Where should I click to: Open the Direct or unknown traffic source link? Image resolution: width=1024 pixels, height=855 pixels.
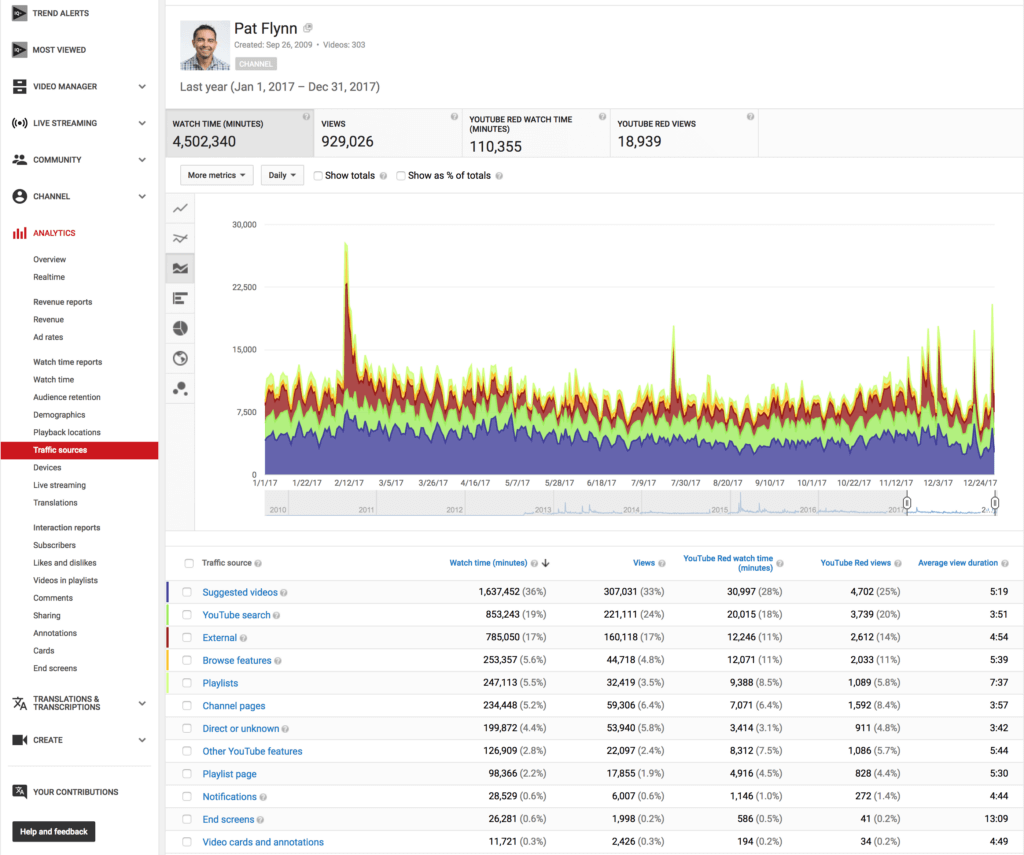click(240, 728)
